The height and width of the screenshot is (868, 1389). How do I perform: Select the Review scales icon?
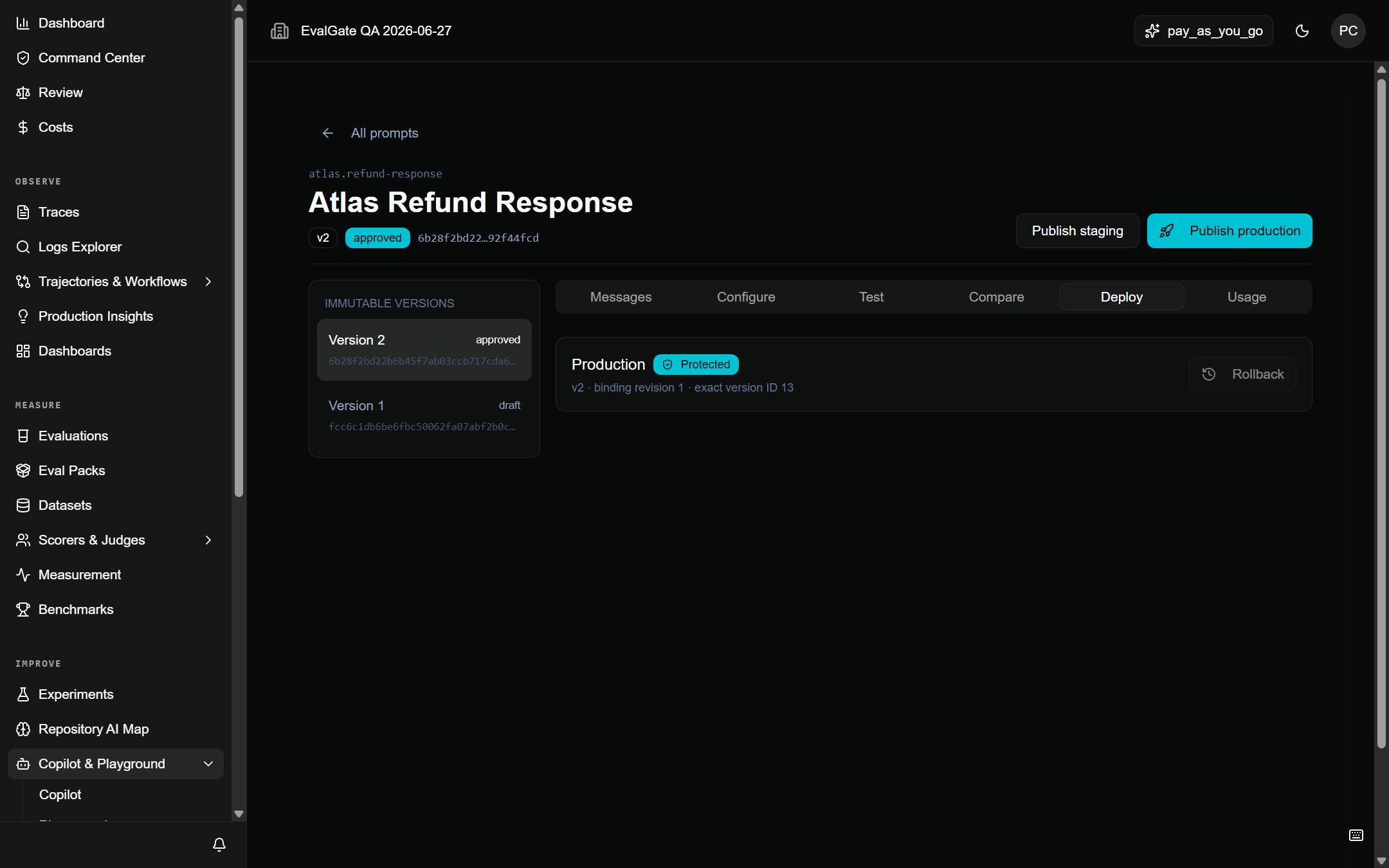point(23,93)
